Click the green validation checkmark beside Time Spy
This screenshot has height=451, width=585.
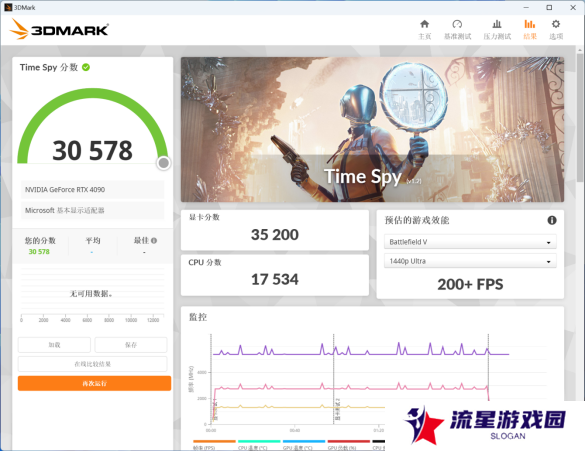[x=86, y=67]
